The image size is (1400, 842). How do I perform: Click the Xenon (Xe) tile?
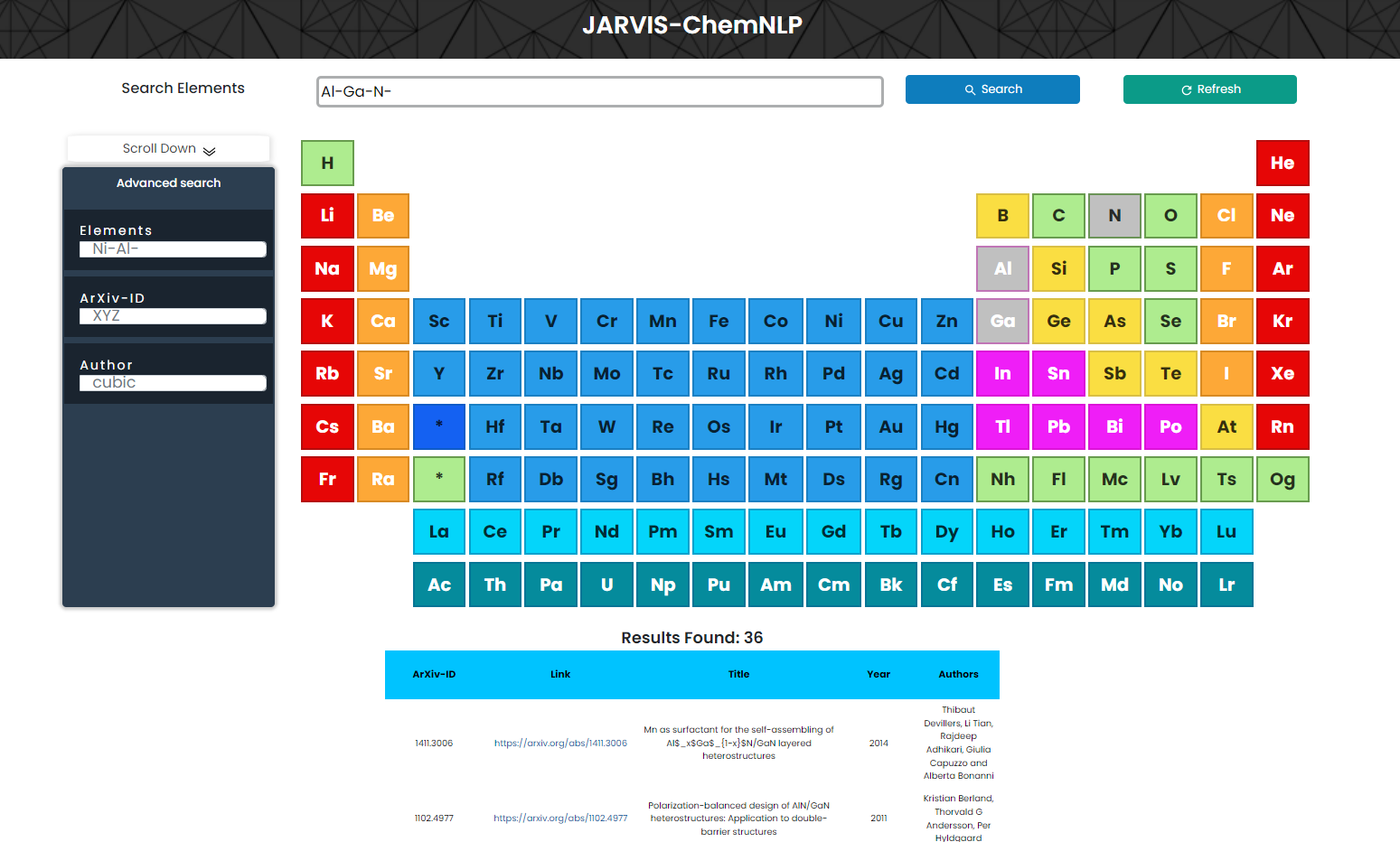click(1283, 373)
